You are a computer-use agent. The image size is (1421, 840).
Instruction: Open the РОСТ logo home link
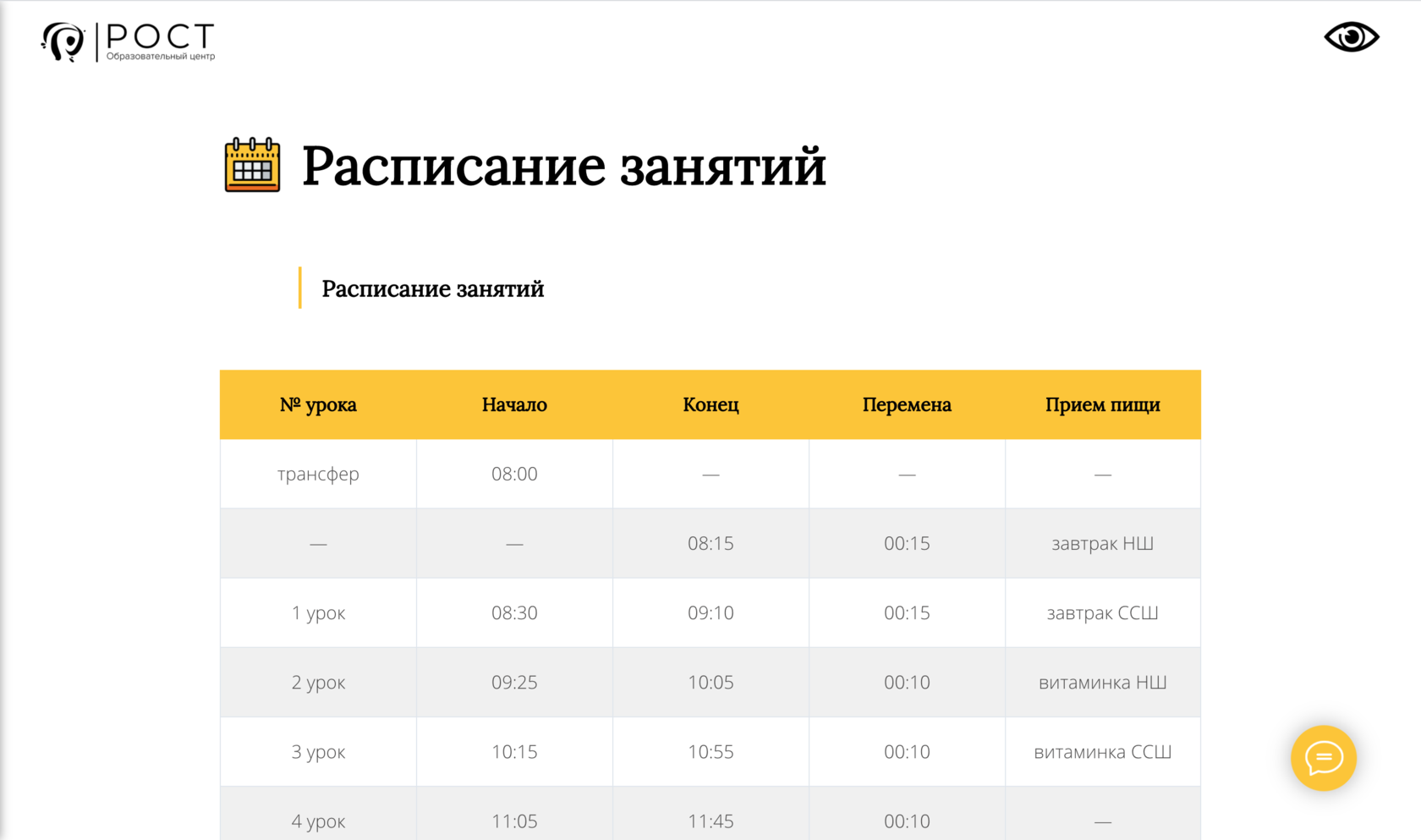(x=128, y=41)
